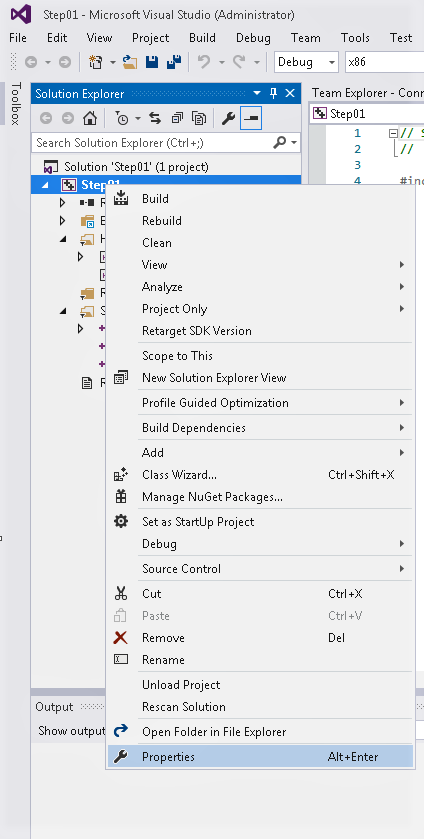424x839 pixels.
Task: Collapse the Step01 project node
Action: tap(45, 185)
